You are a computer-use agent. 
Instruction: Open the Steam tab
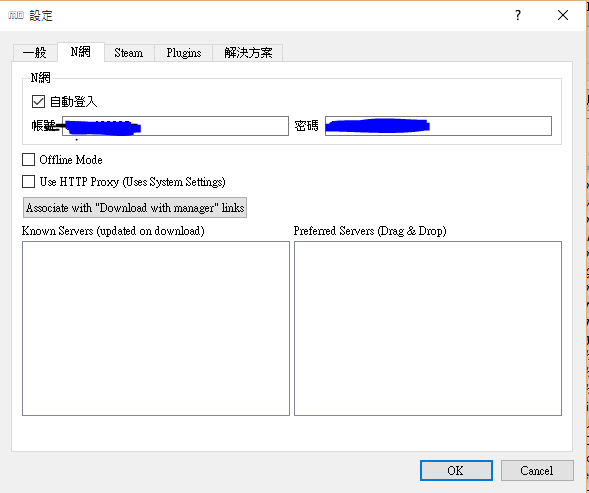point(129,53)
